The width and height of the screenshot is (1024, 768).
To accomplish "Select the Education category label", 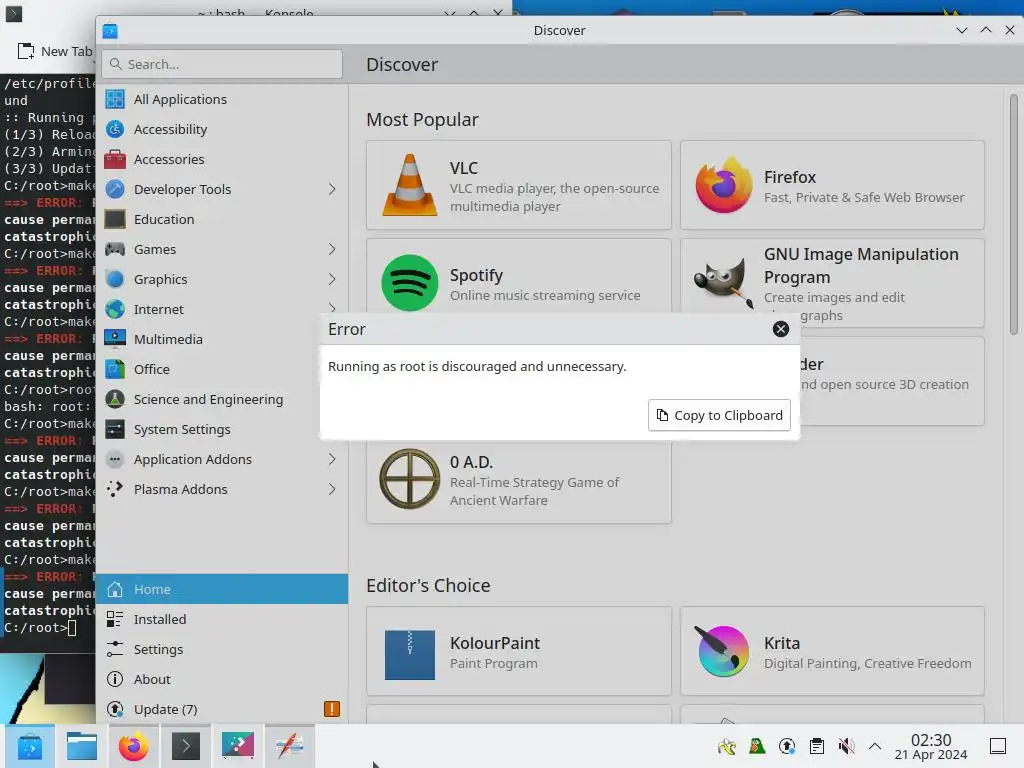I will [x=164, y=219].
